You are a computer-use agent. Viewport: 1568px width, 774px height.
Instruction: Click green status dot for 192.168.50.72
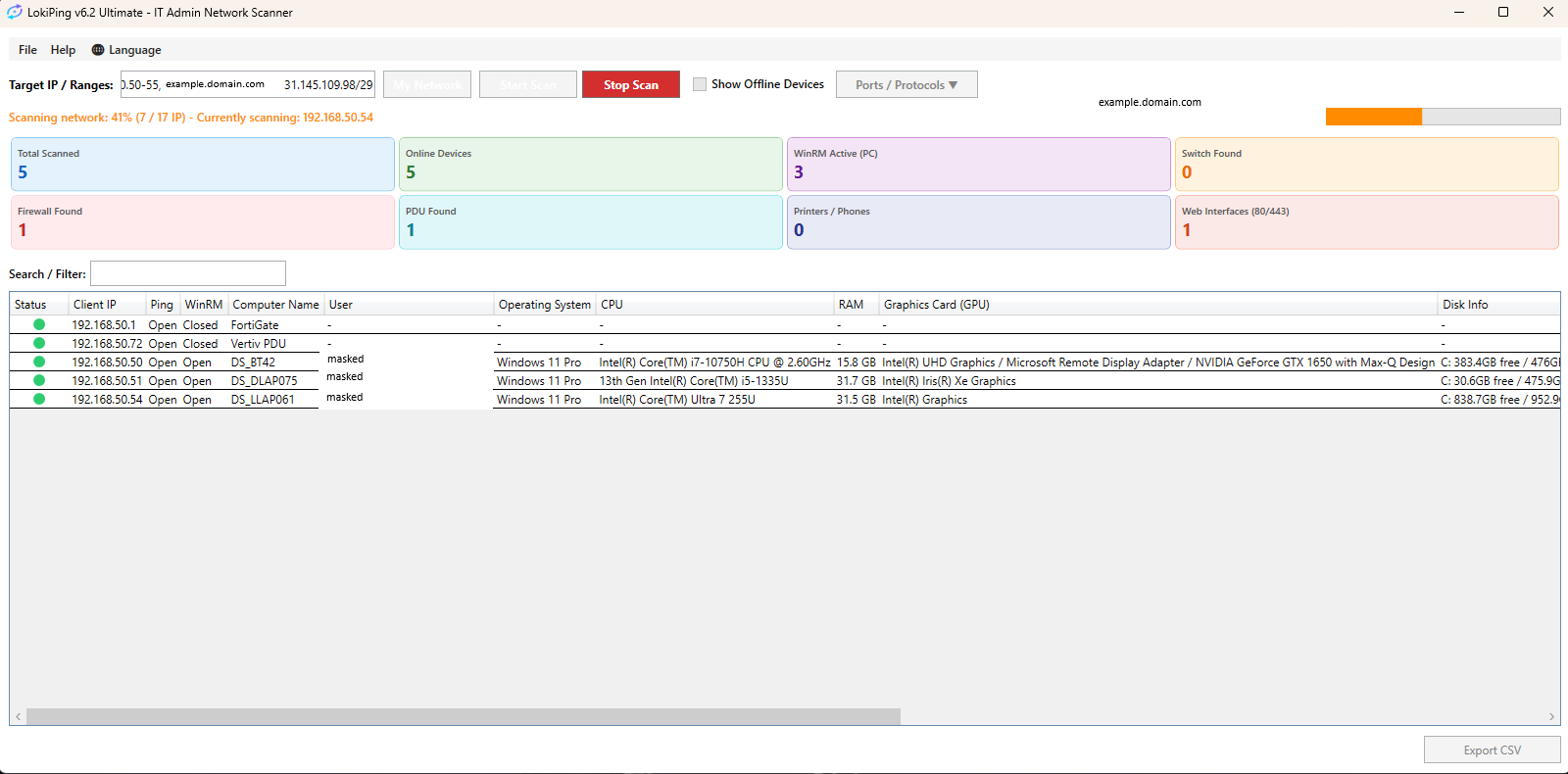39,343
